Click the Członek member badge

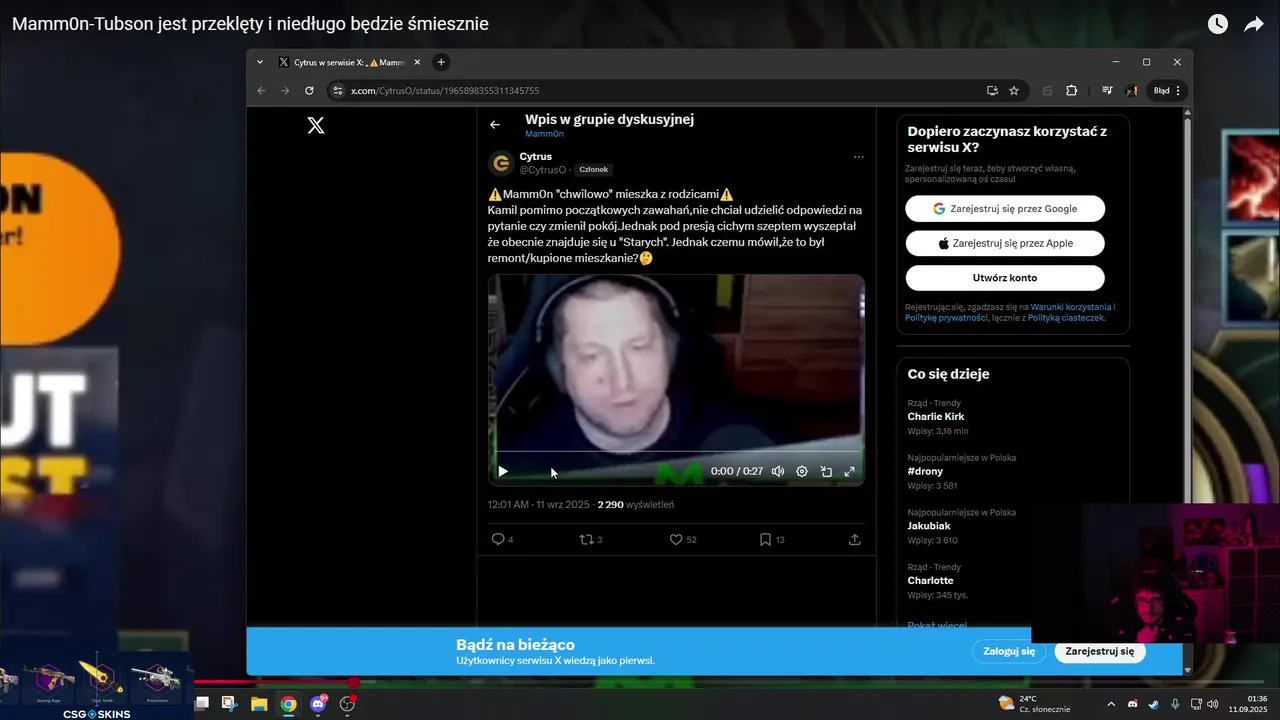pyautogui.click(x=594, y=170)
